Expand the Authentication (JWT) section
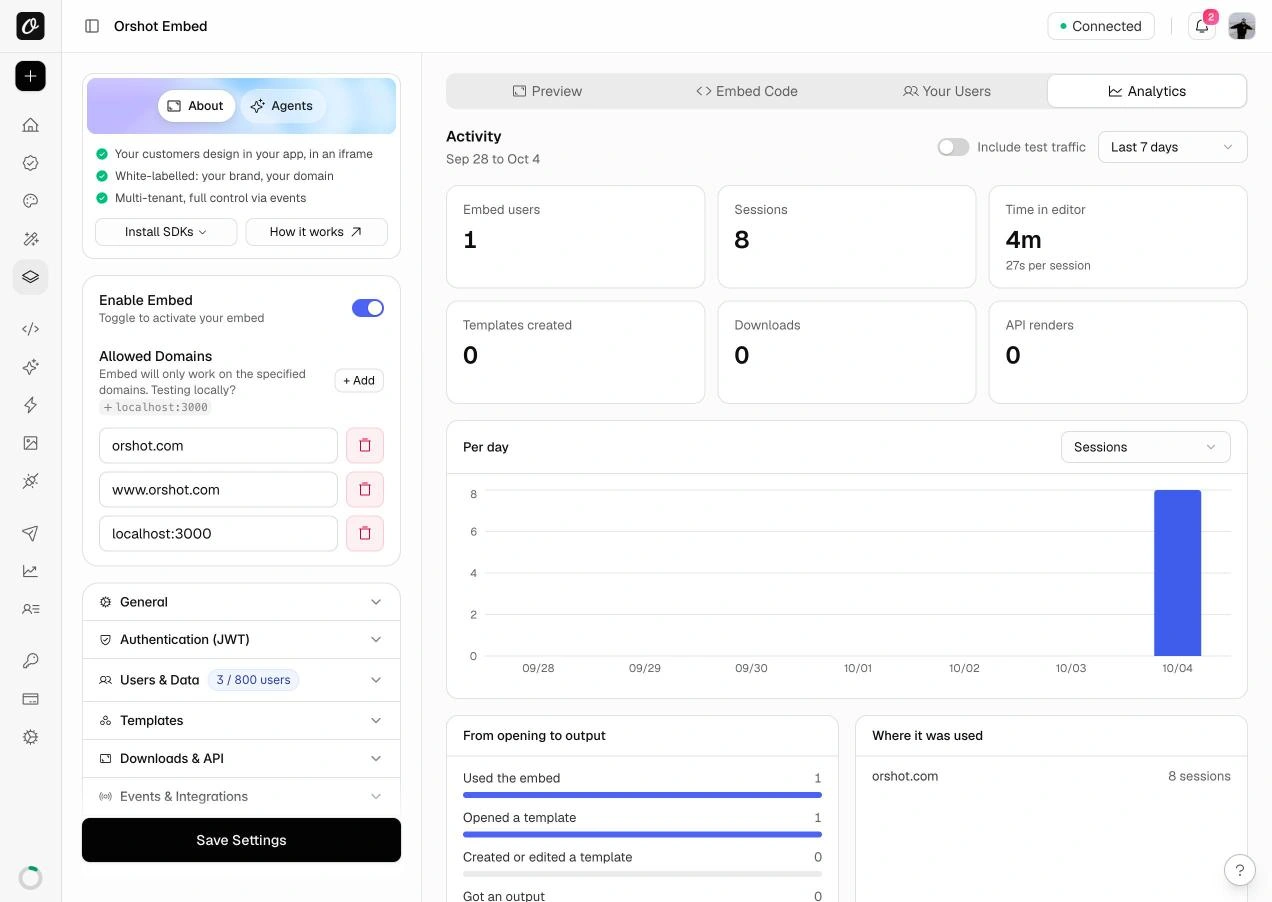This screenshot has height=902, width=1272. [x=241, y=640]
